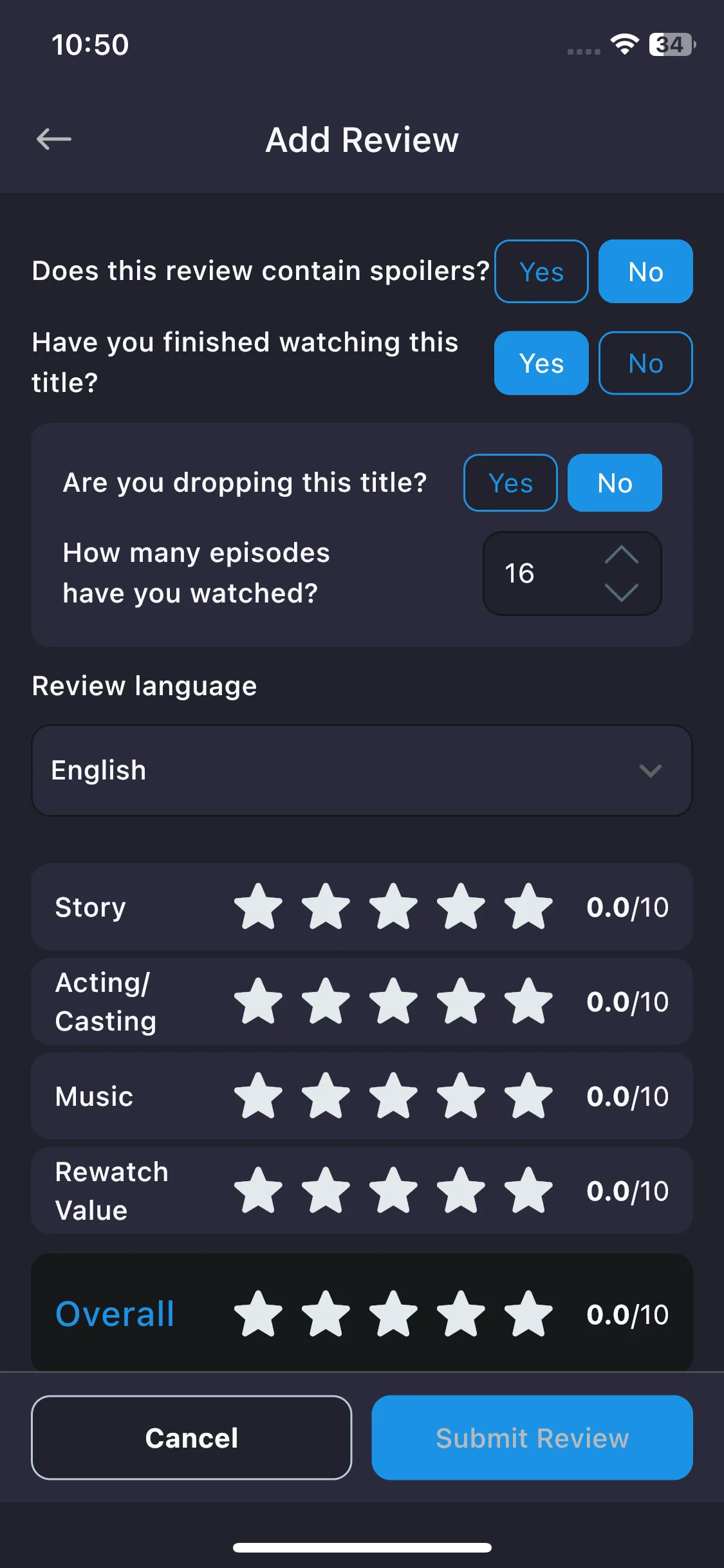Screen dimensions: 724x1568
Task: Choose Yes for dropping this title
Action: [510, 483]
